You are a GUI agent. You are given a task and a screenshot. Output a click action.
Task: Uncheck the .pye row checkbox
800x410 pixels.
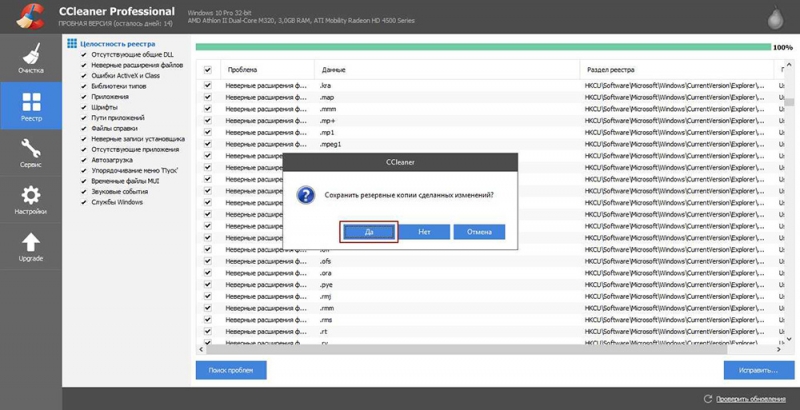pos(208,285)
